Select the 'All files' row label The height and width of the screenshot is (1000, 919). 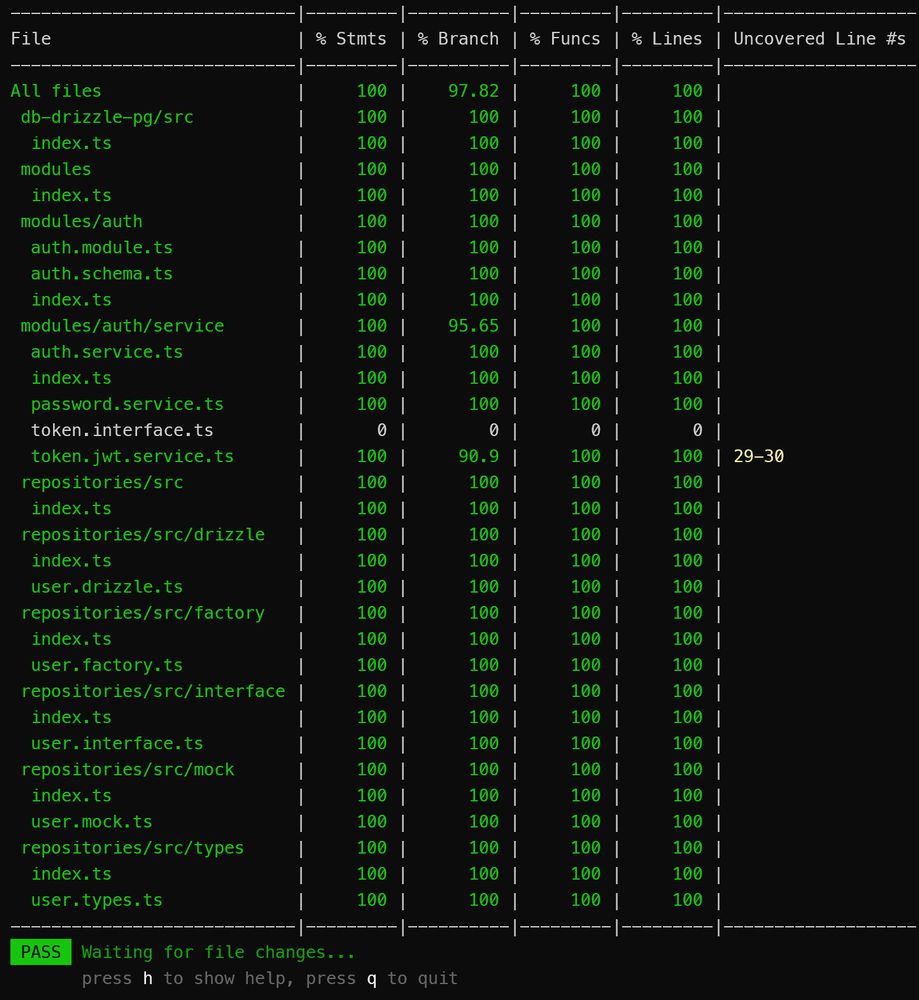tap(55, 91)
